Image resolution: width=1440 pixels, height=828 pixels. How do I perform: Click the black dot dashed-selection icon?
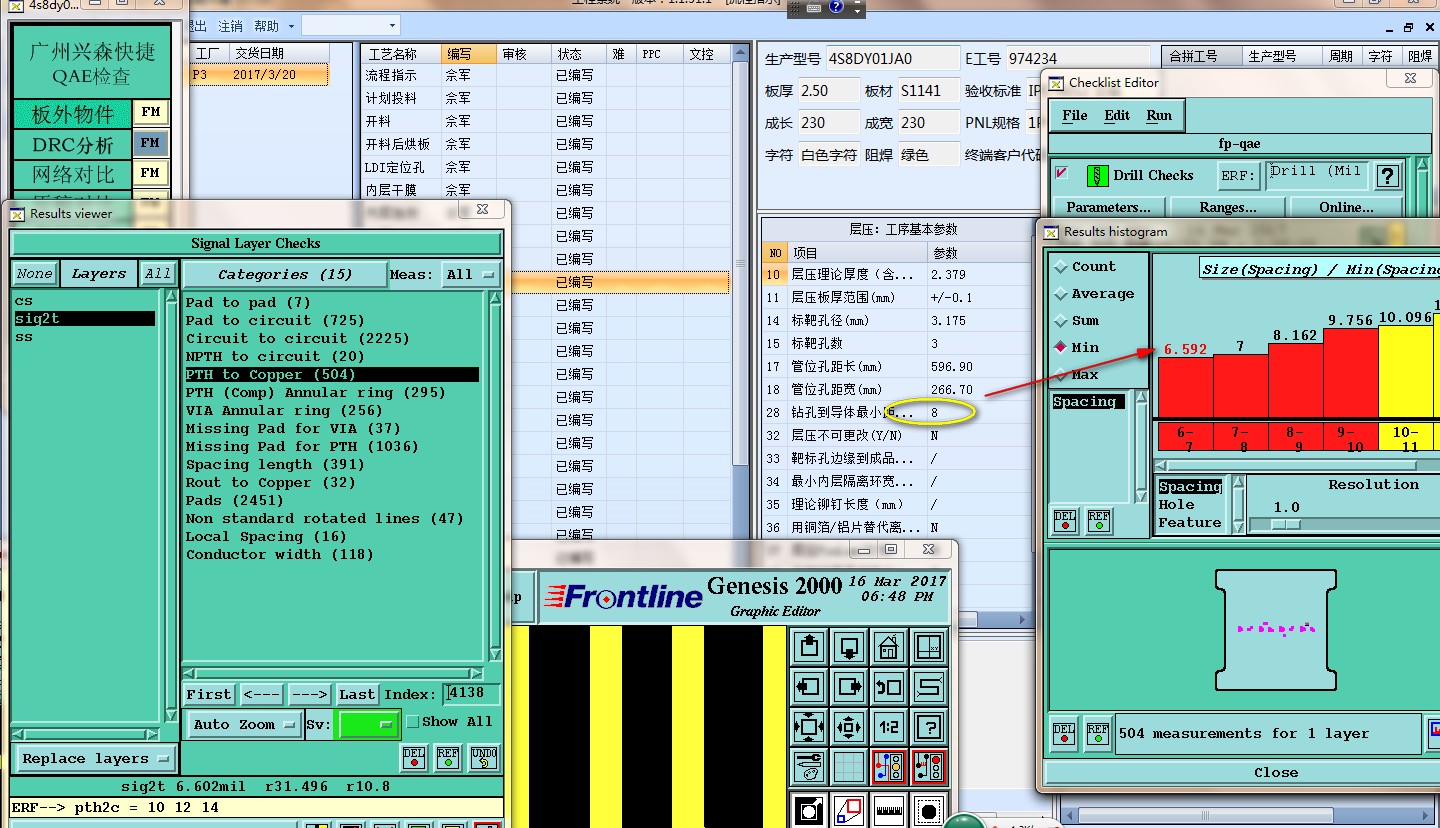point(930,811)
